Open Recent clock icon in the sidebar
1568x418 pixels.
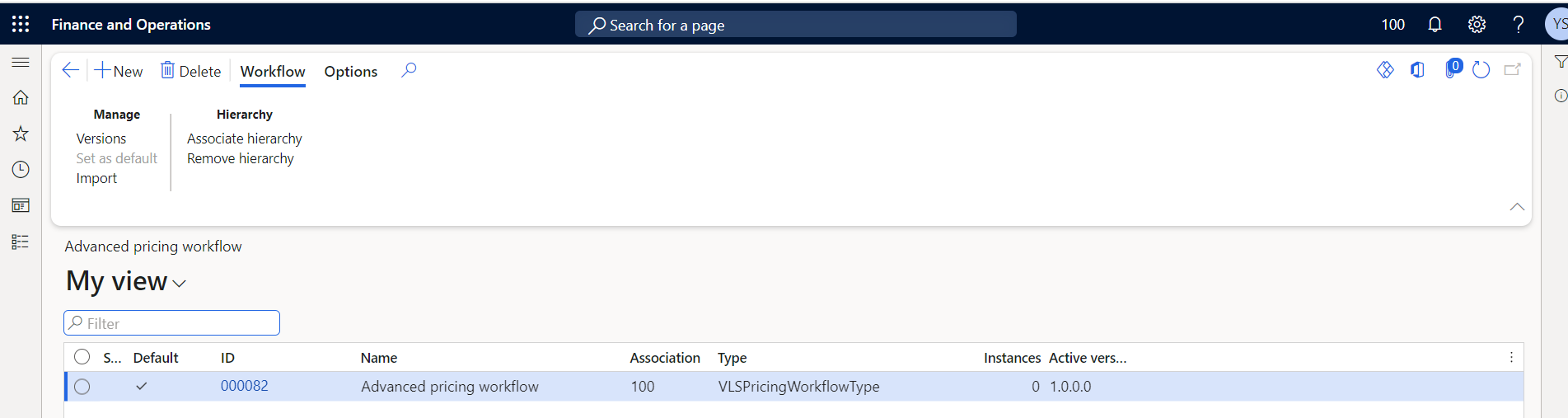pyautogui.click(x=21, y=170)
